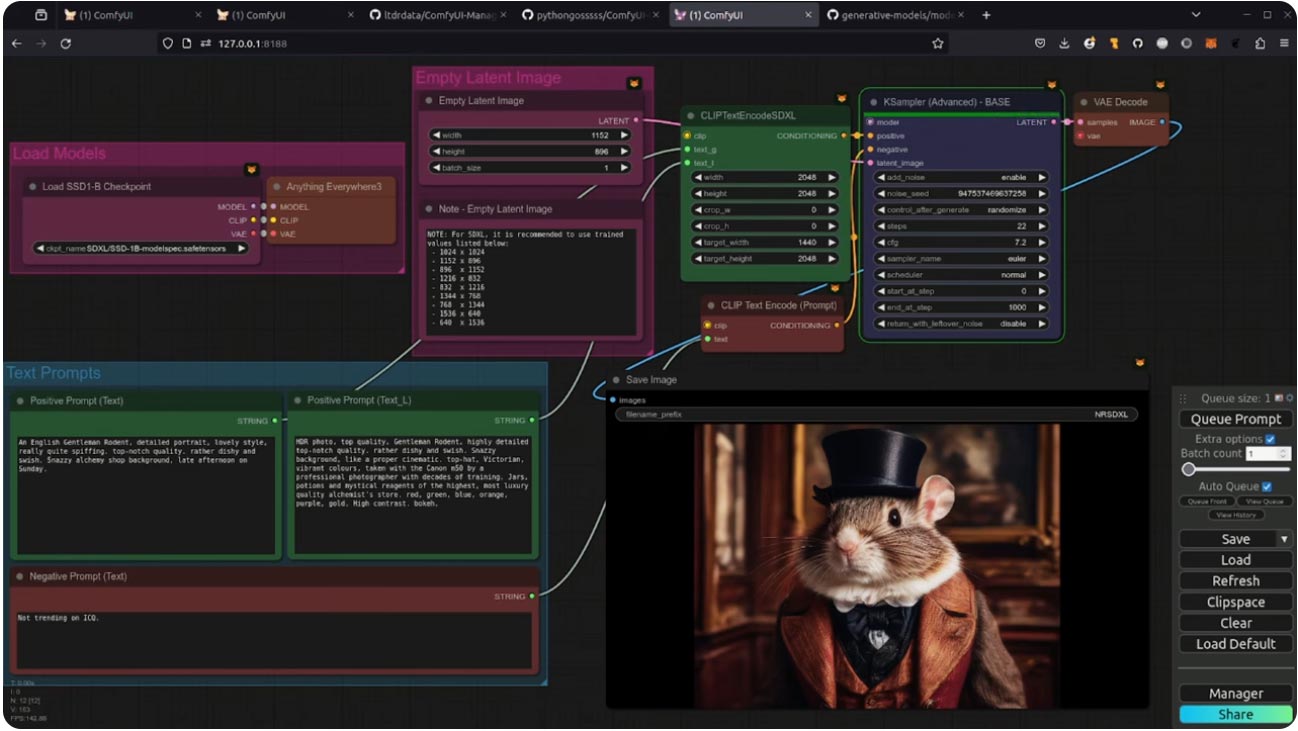Image resolution: width=1298 pixels, height=731 pixels.
Task: Click the browser Back arrow
Action: click(17, 44)
